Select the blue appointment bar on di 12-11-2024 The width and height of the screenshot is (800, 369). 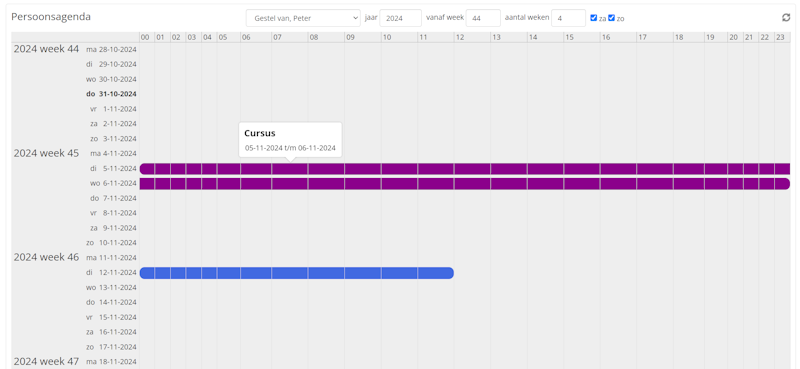tap(296, 273)
